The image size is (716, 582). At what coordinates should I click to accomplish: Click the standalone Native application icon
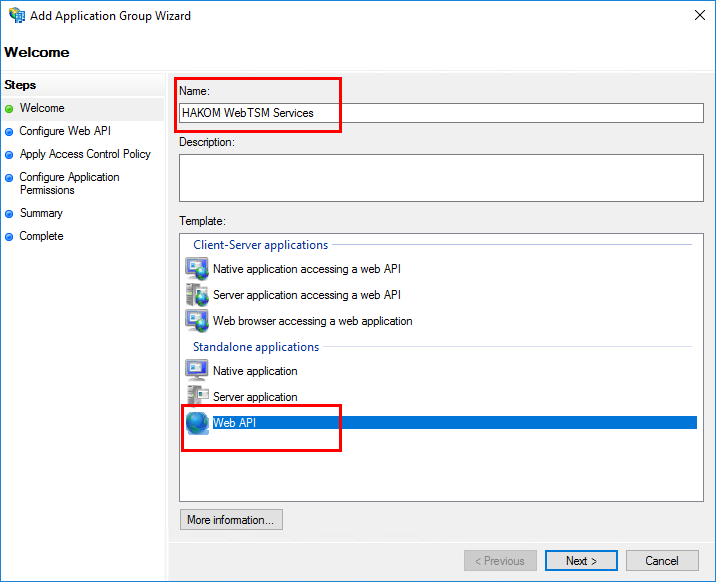pos(196,371)
